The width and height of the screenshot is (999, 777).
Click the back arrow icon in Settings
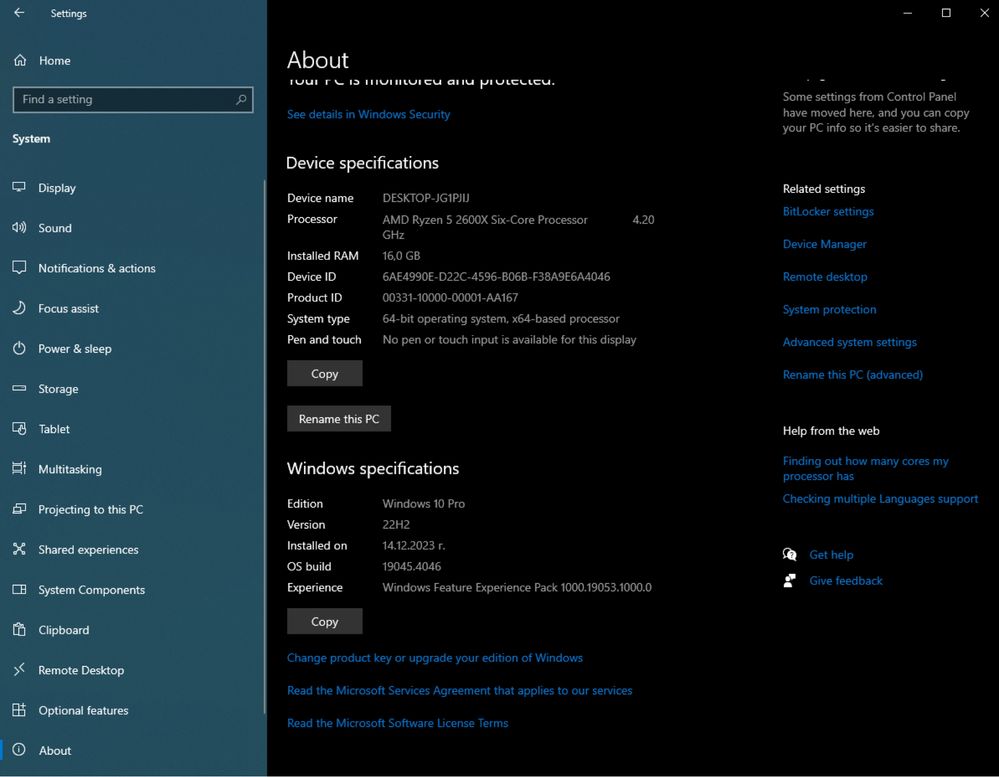(19, 13)
